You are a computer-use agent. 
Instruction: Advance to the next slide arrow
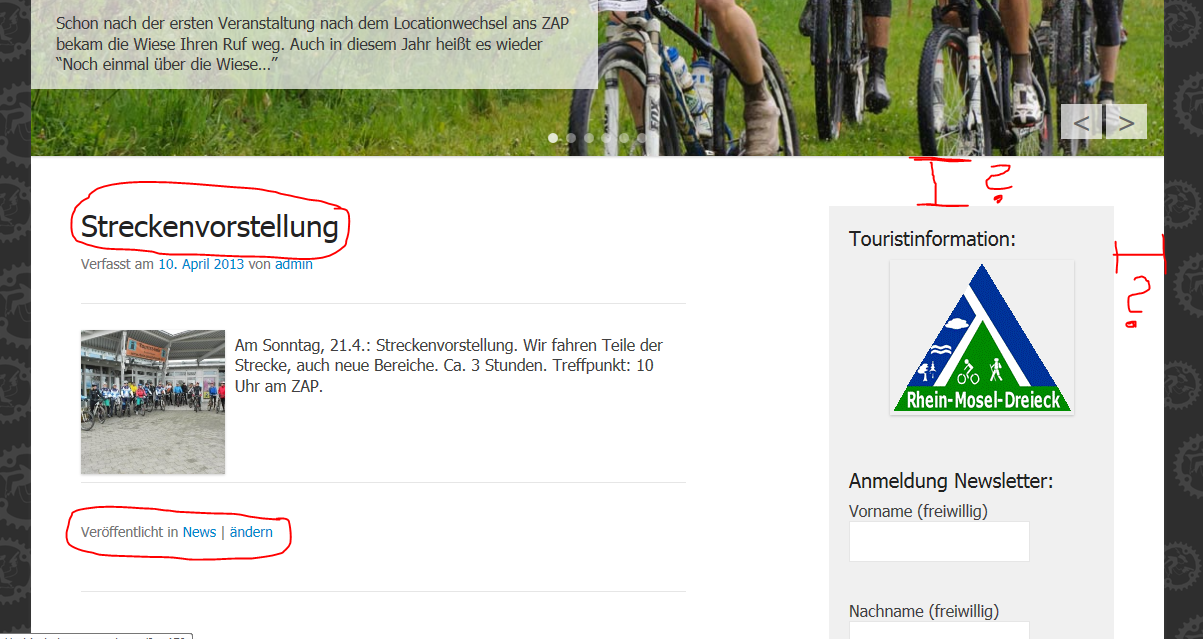(x=1126, y=122)
